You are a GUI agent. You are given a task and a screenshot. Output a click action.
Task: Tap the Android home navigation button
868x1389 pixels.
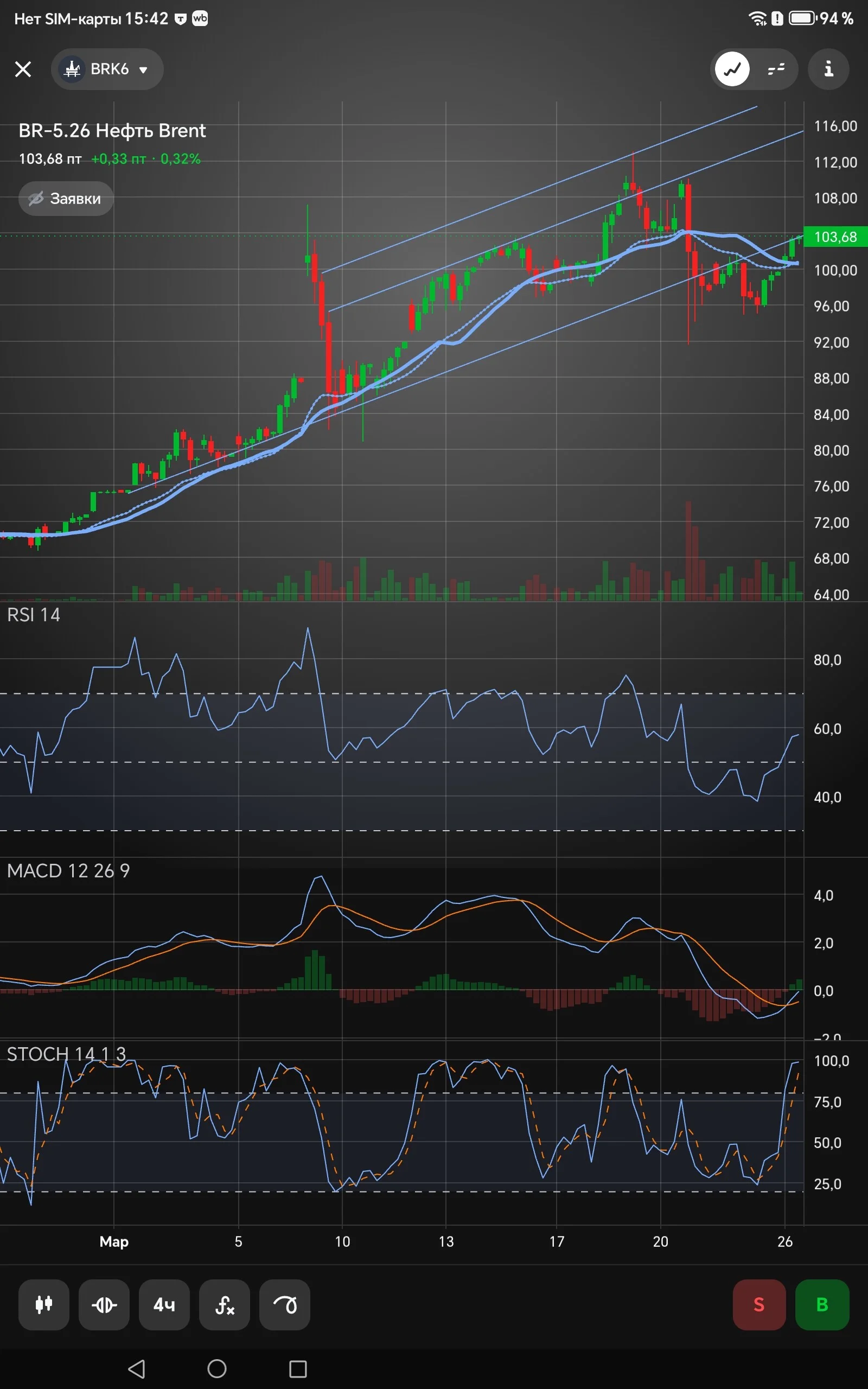click(x=217, y=1369)
